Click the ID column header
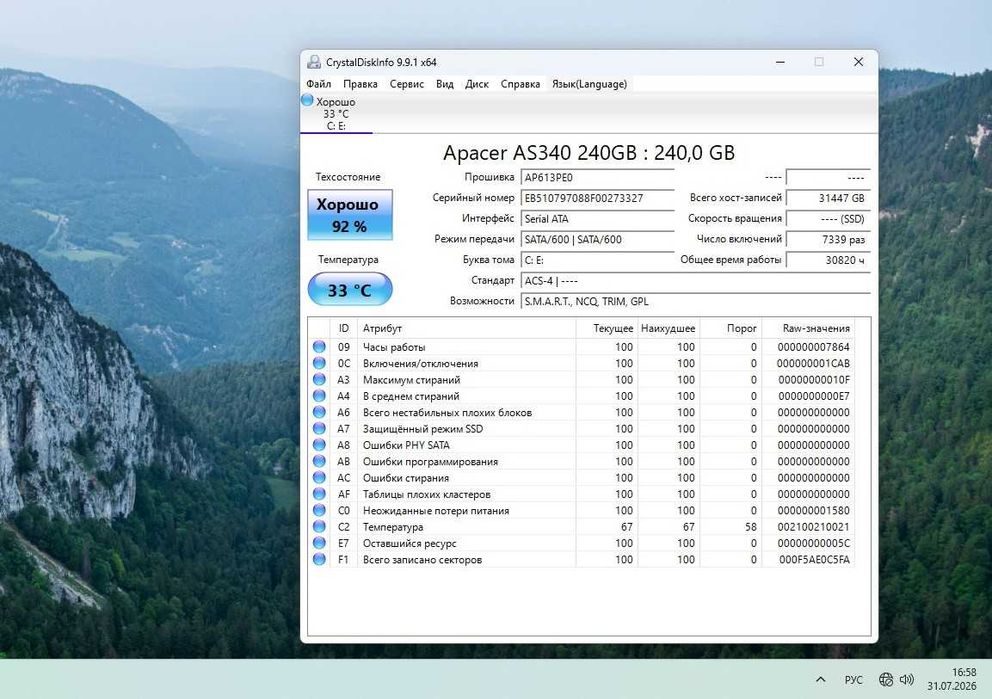 pos(344,328)
